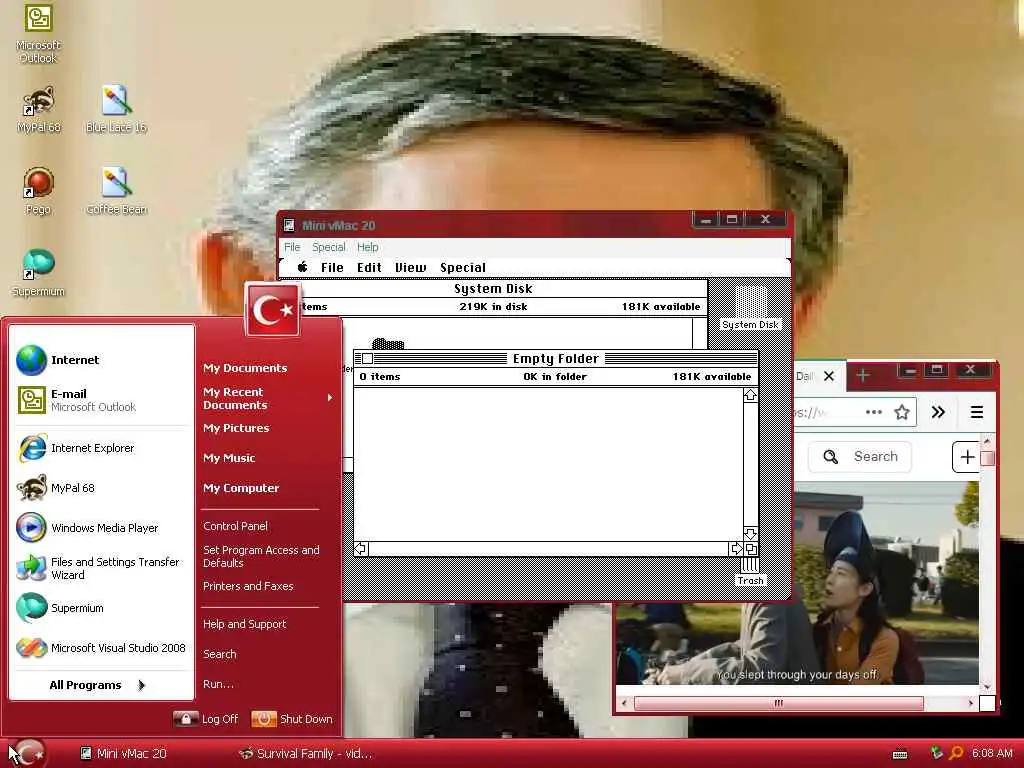Screen dimensions: 1024x768
Task: Open Search from Start menu
Action: click(x=219, y=654)
